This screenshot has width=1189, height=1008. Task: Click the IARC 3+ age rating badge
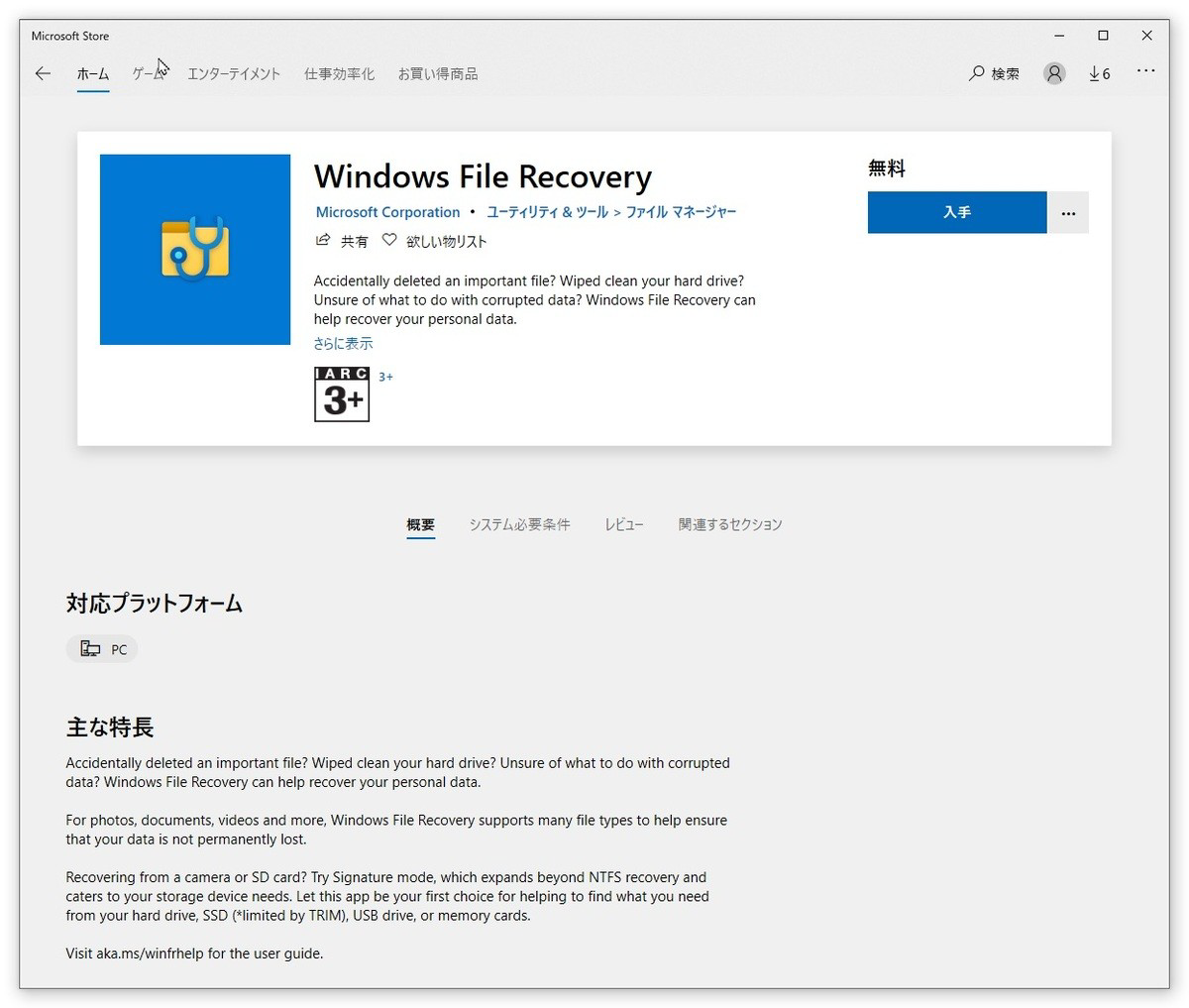pyautogui.click(x=341, y=394)
